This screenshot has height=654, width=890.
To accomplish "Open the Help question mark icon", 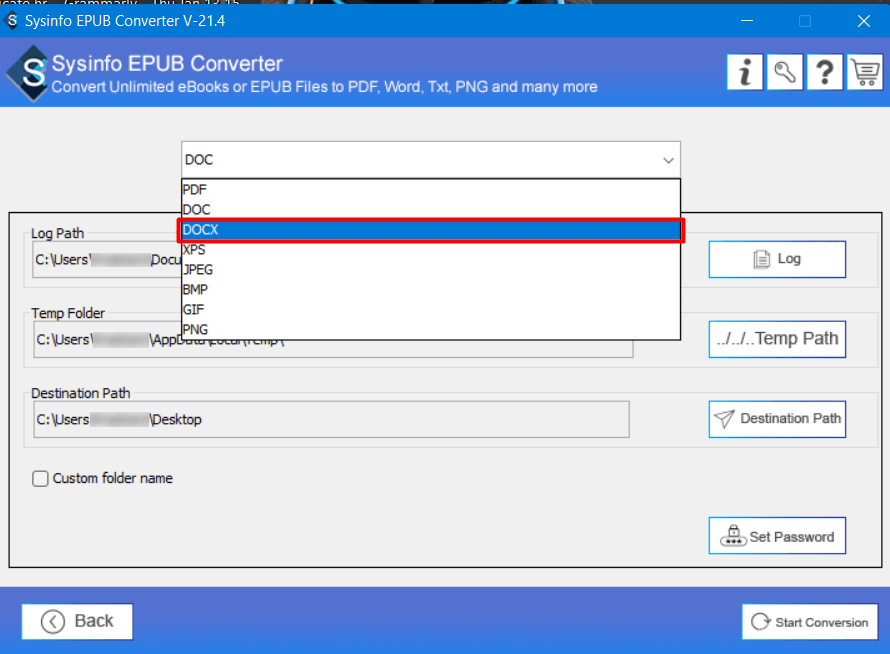I will click(825, 72).
